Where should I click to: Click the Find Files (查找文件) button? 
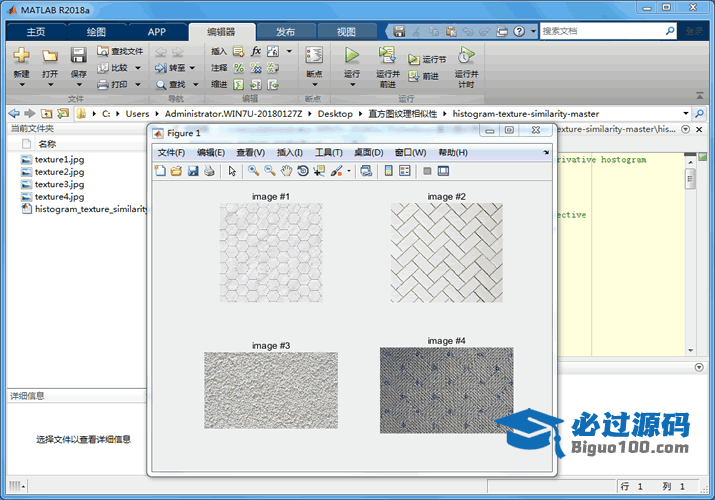(120, 51)
